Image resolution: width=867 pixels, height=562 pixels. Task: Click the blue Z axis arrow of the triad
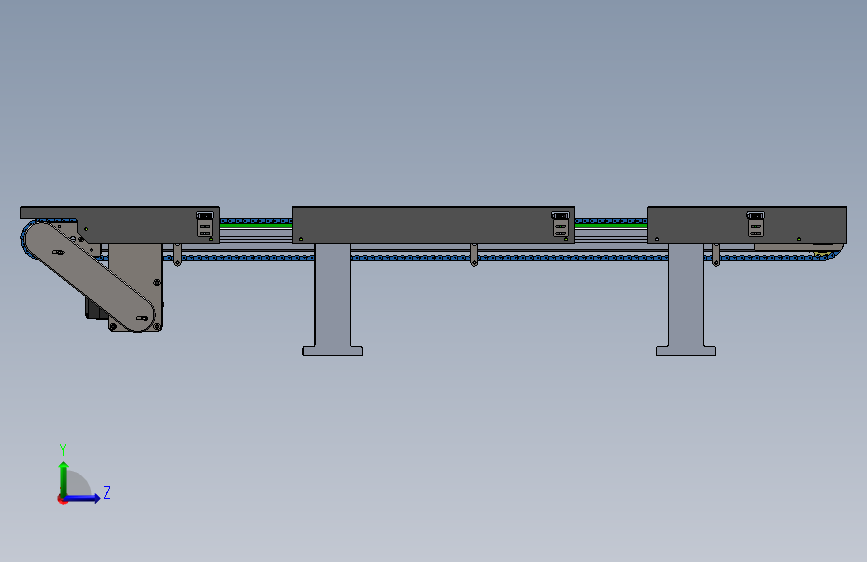[82, 498]
